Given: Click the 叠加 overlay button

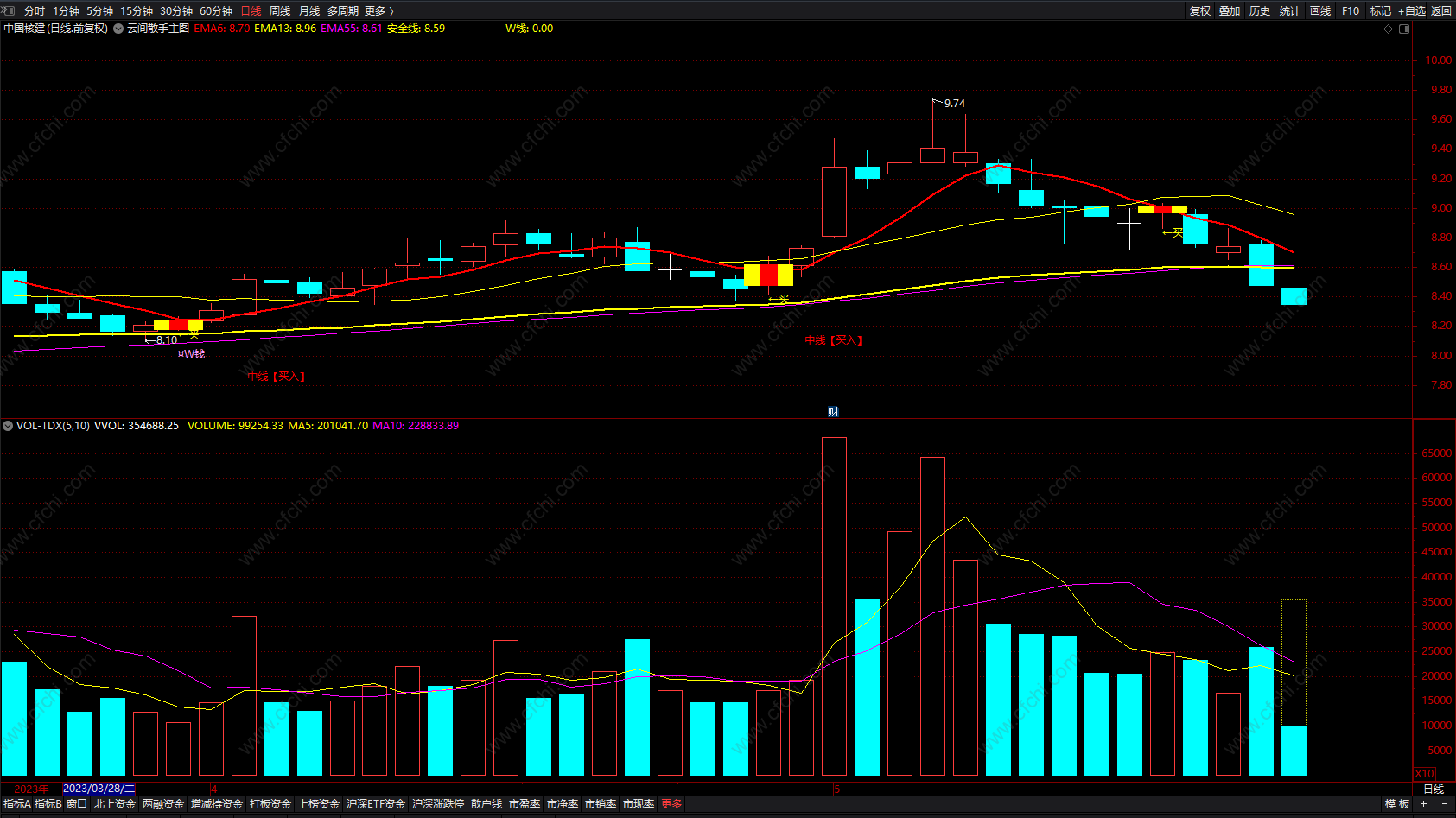Looking at the screenshot, I should click(1230, 11).
